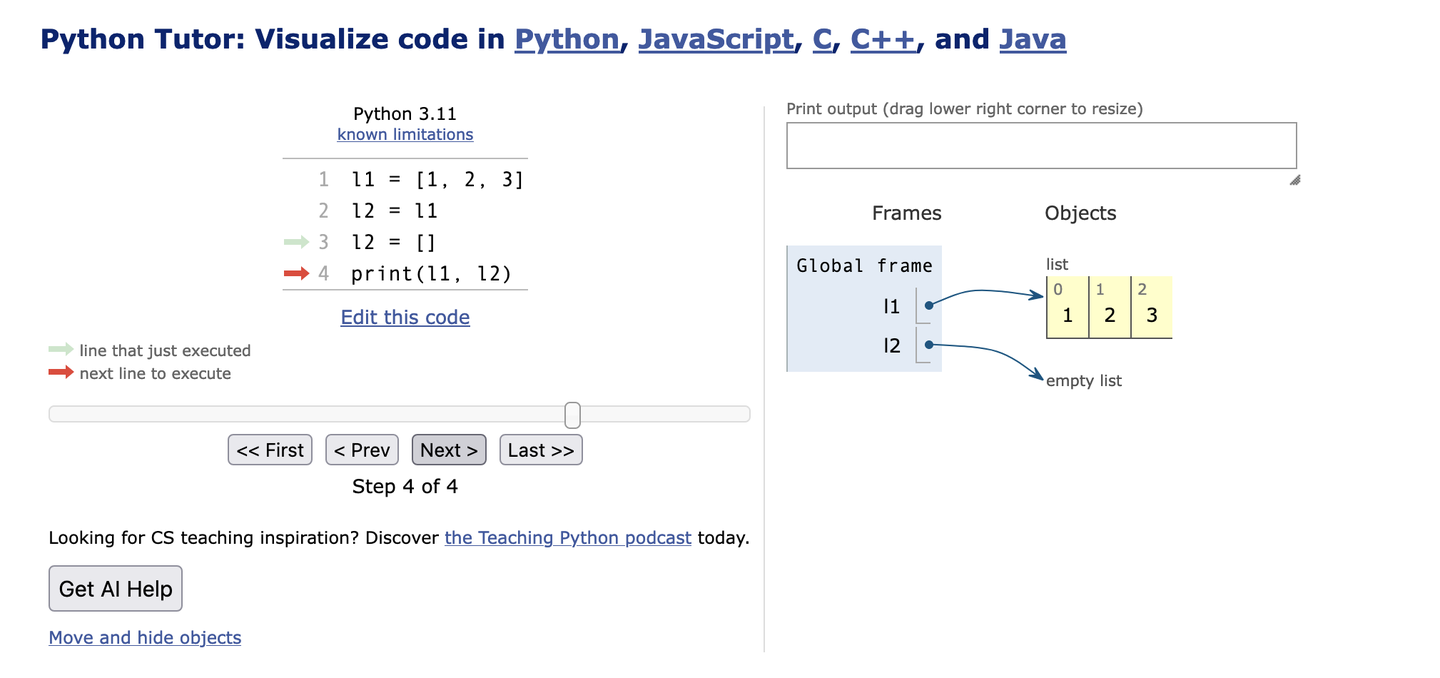Click the resize handle below the print output box
This screenshot has height=678, width=1440.
tap(1293, 179)
